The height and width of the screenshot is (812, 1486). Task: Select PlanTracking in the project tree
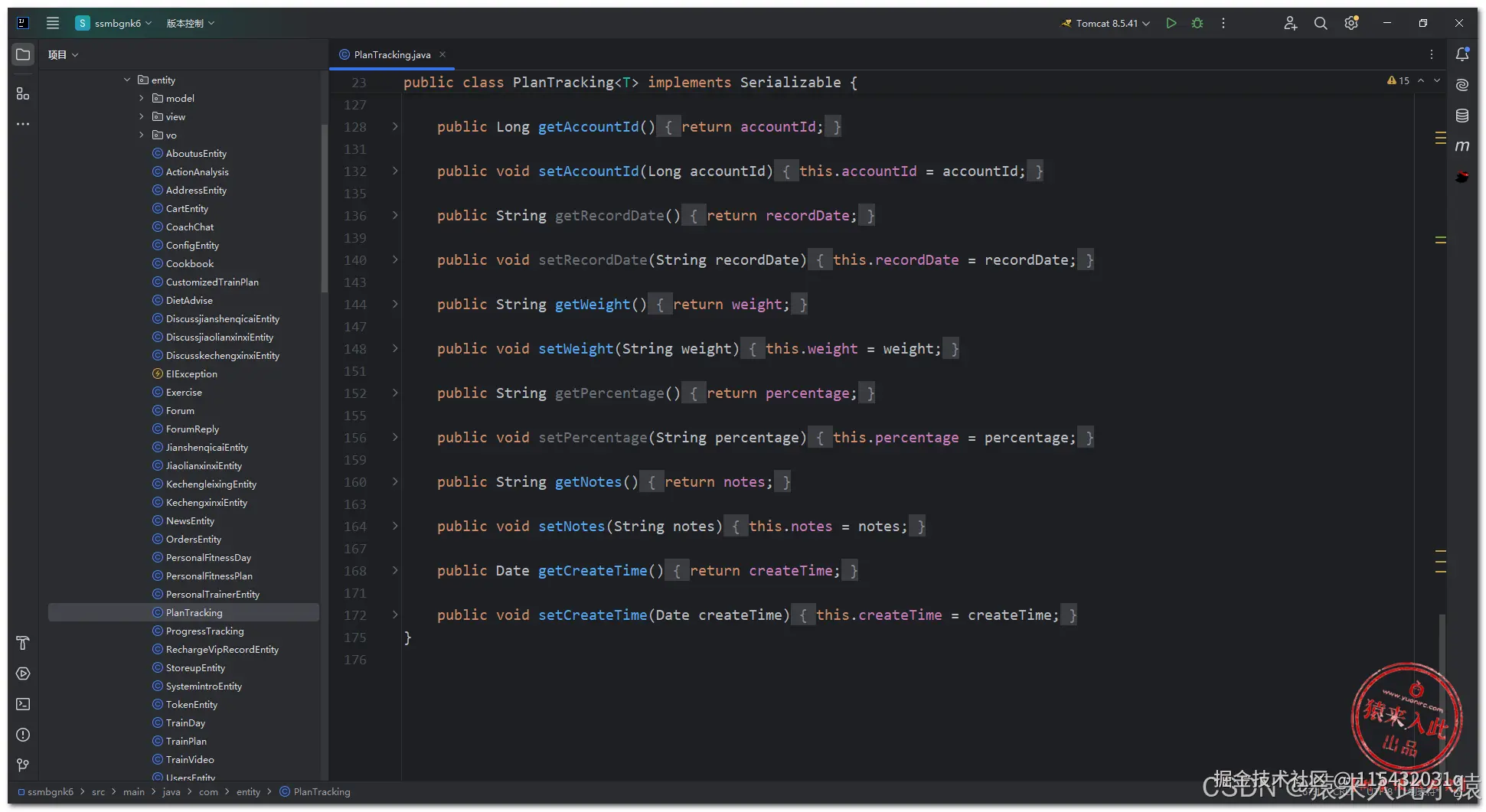click(x=184, y=612)
